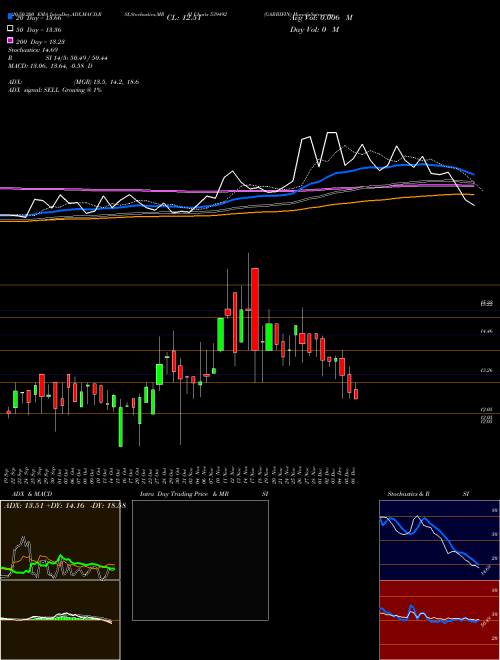Click the magenta 200 Day EMA legend swatch
The image size is (500, 660).
pos(10,40)
